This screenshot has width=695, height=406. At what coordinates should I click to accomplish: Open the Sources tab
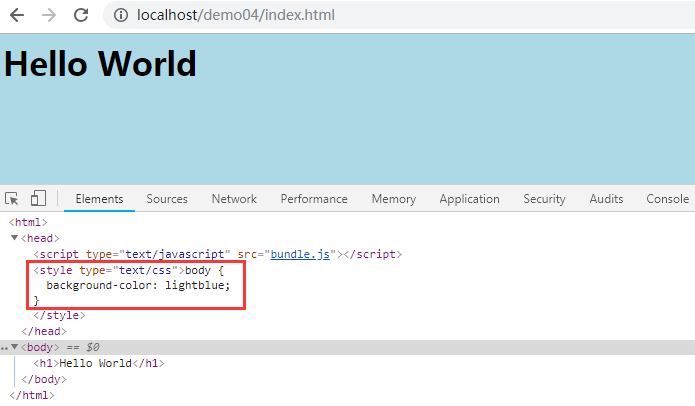[167, 199]
